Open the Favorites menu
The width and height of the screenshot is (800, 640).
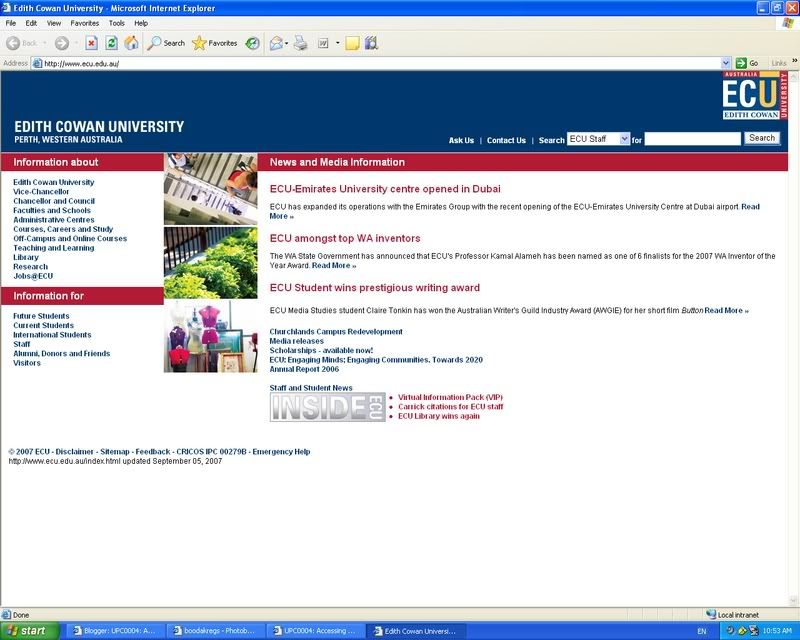(x=84, y=22)
